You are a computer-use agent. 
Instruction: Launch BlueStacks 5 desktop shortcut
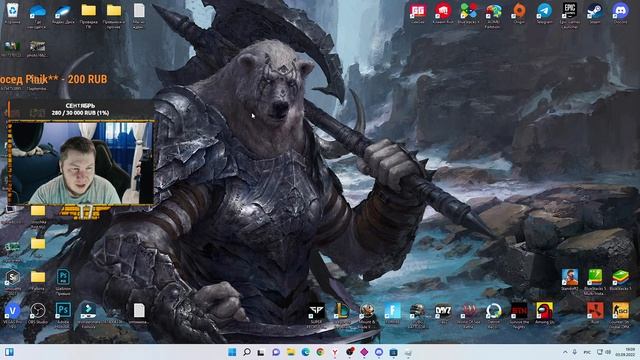pyautogui.click(x=620, y=278)
